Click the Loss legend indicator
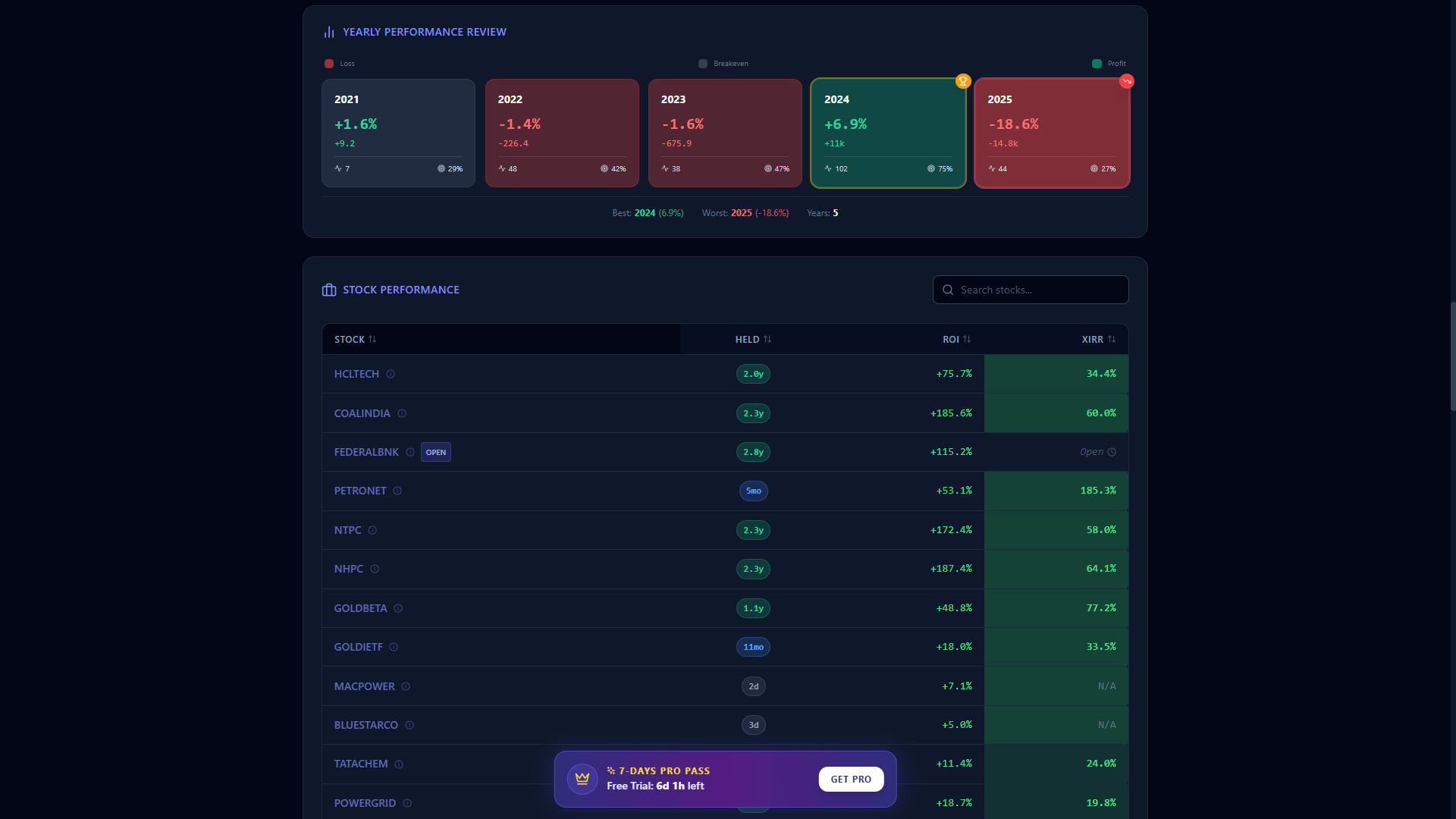This screenshot has height=819, width=1456. (x=330, y=64)
